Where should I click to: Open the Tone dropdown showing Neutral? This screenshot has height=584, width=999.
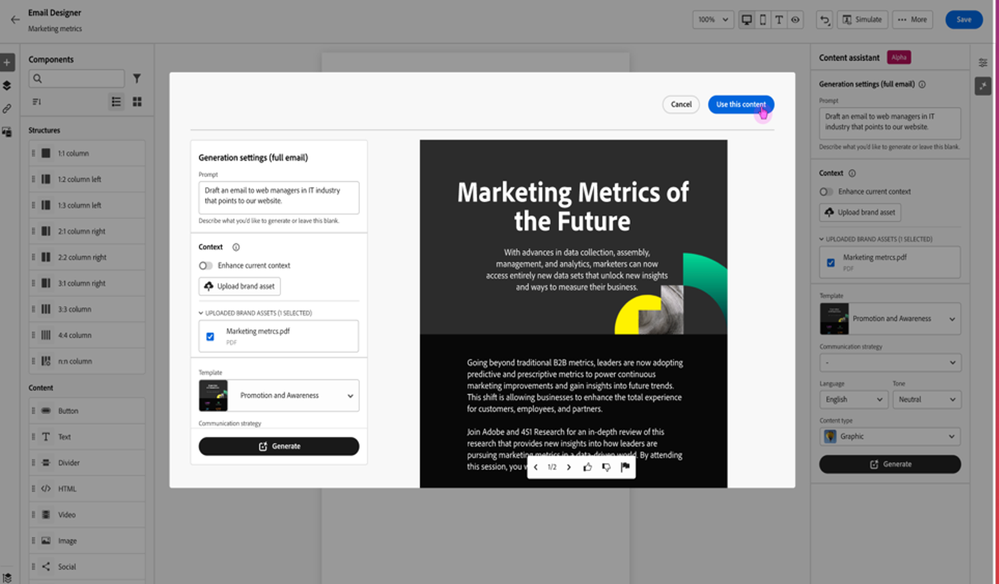pos(926,399)
